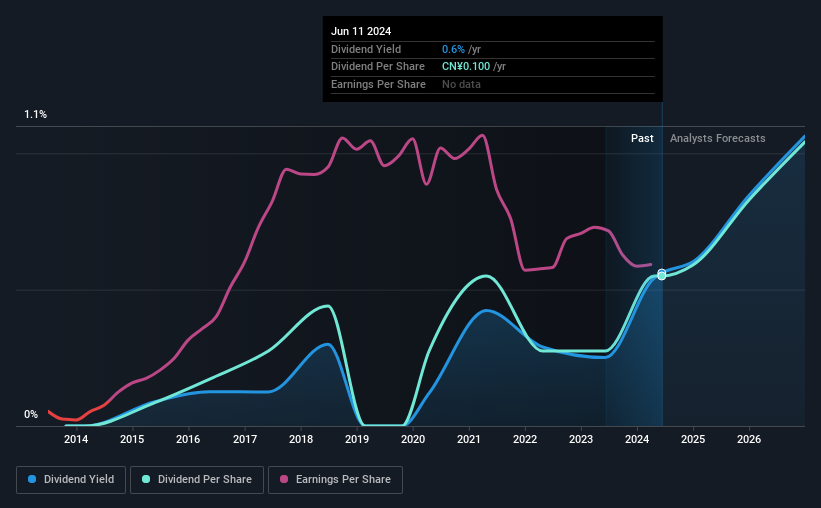Click the 2019 x-axis label
This screenshot has width=821, height=508.
[x=357, y=439]
